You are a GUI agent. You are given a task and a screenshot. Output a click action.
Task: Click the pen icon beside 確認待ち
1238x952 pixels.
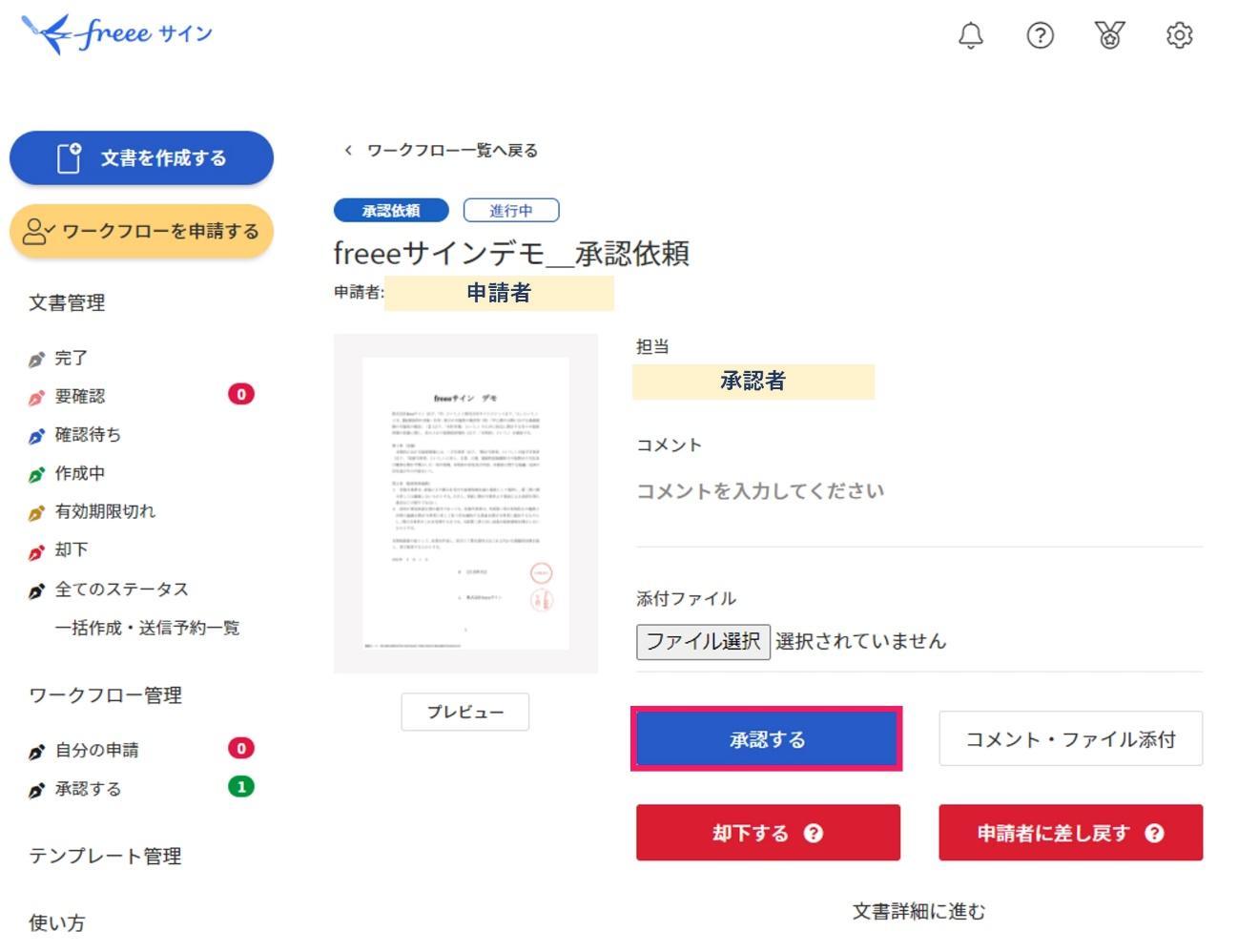pyautogui.click(x=36, y=436)
